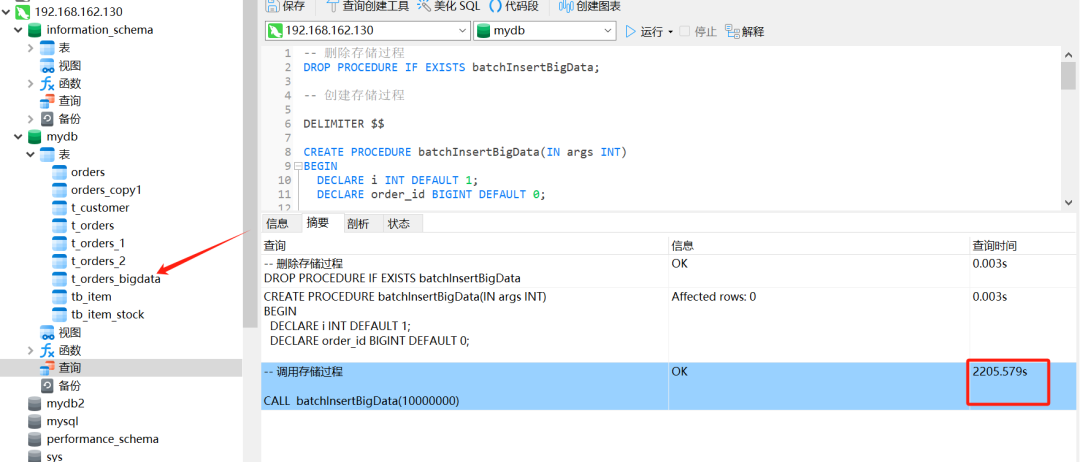
Task: Collapse the mydb database node
Action: 18,136
